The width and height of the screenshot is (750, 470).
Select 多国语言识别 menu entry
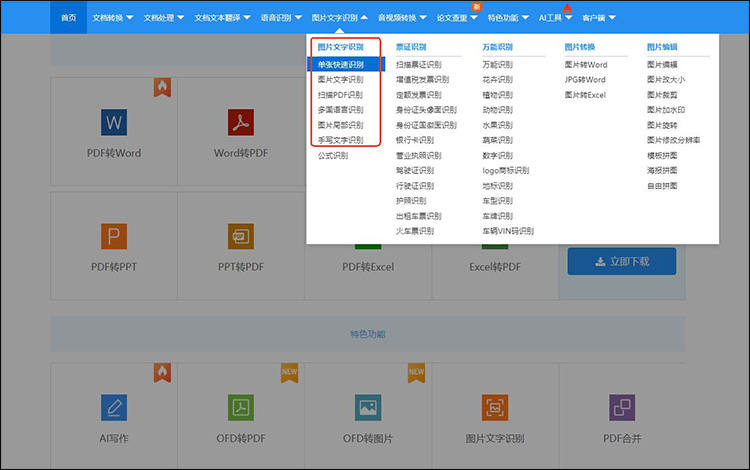coord(341,109)
